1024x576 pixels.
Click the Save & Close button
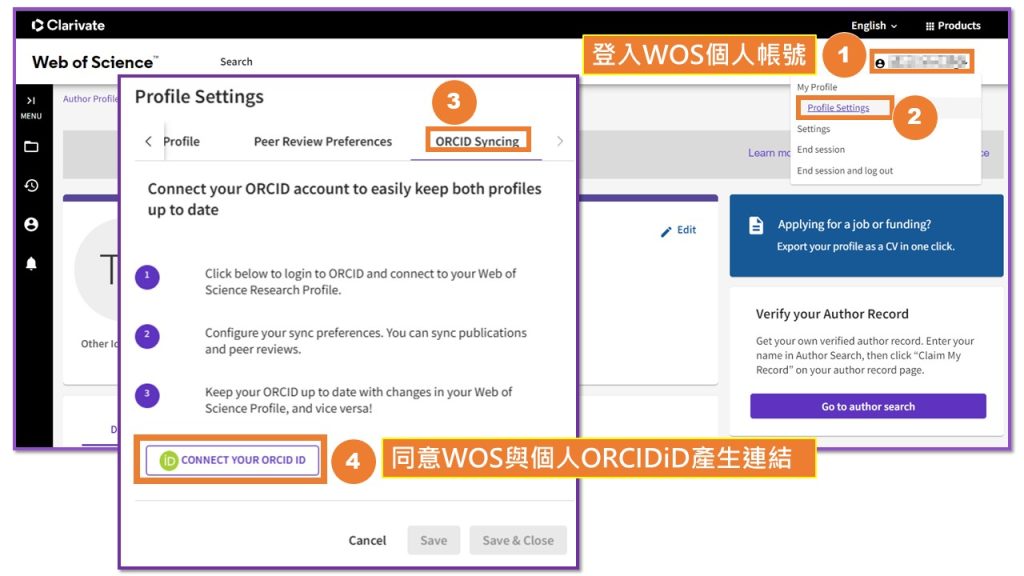518,540
